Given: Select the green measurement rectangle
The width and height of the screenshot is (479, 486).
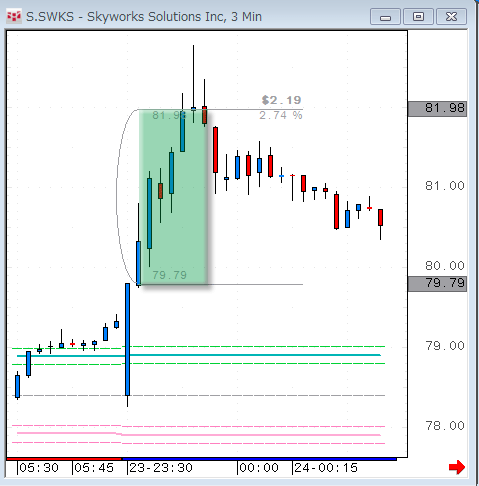Looking at the screenshot, I should (173, 197).
